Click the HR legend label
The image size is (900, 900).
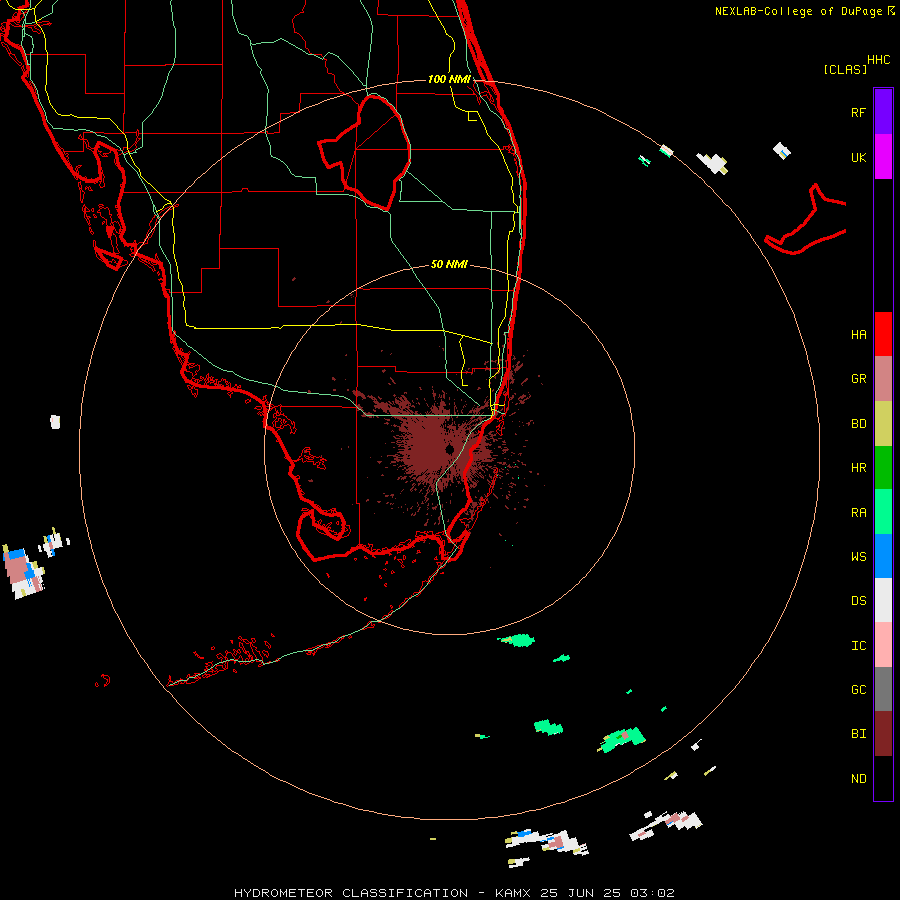point(858,468)
